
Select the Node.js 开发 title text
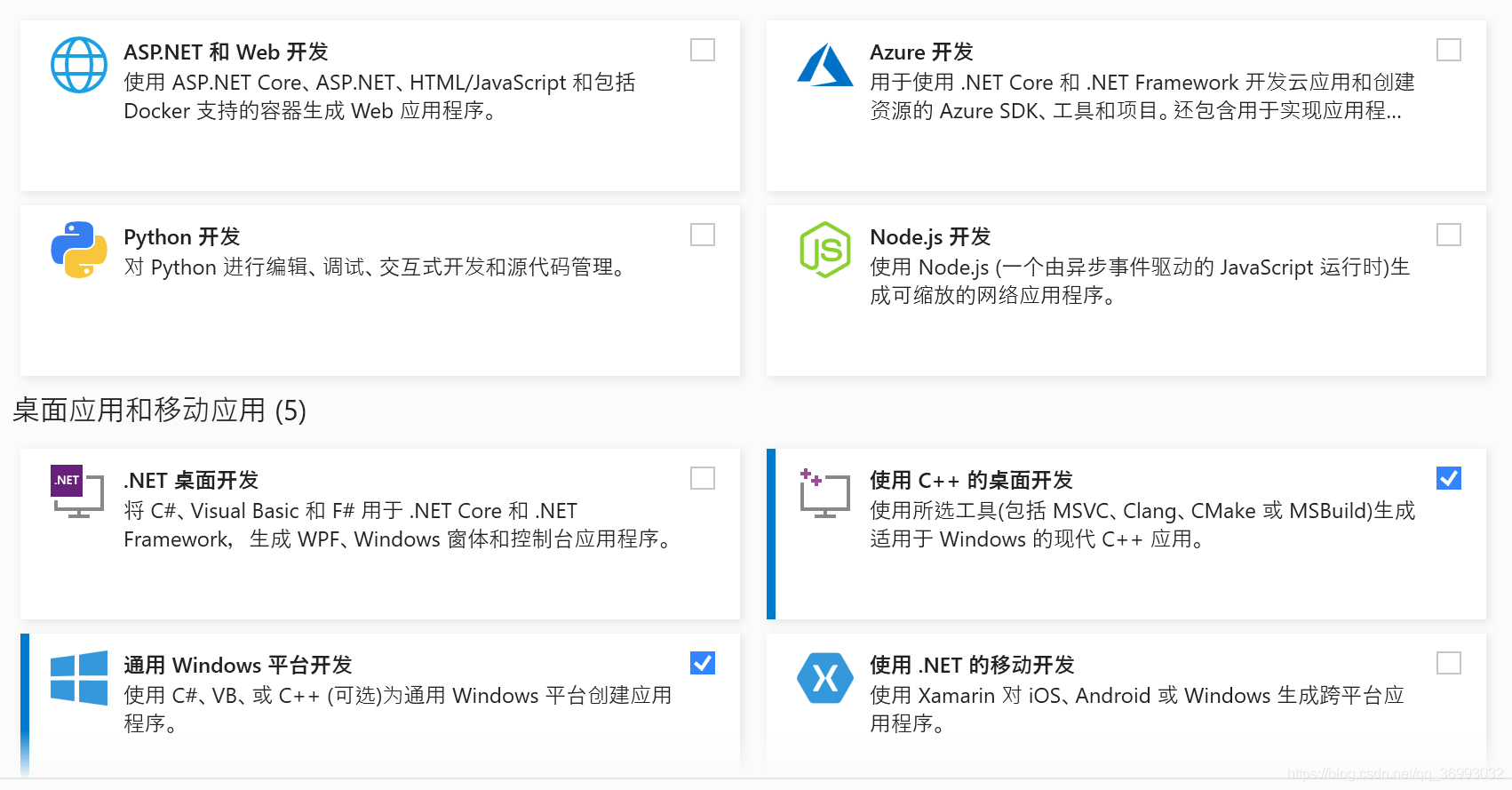pyautogui.click(x=930, y=237)
